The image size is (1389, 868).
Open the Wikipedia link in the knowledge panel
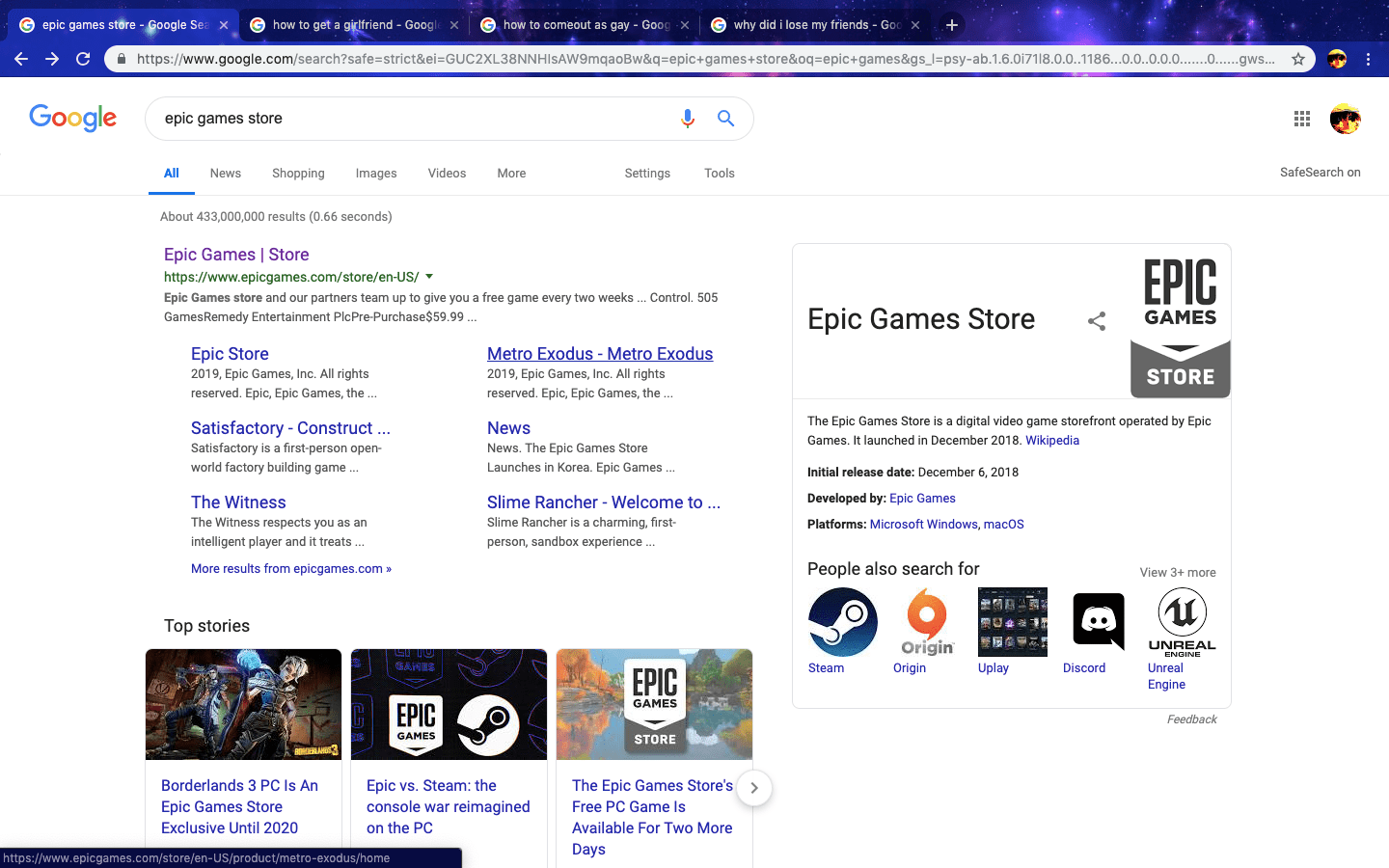(1052, 441)
